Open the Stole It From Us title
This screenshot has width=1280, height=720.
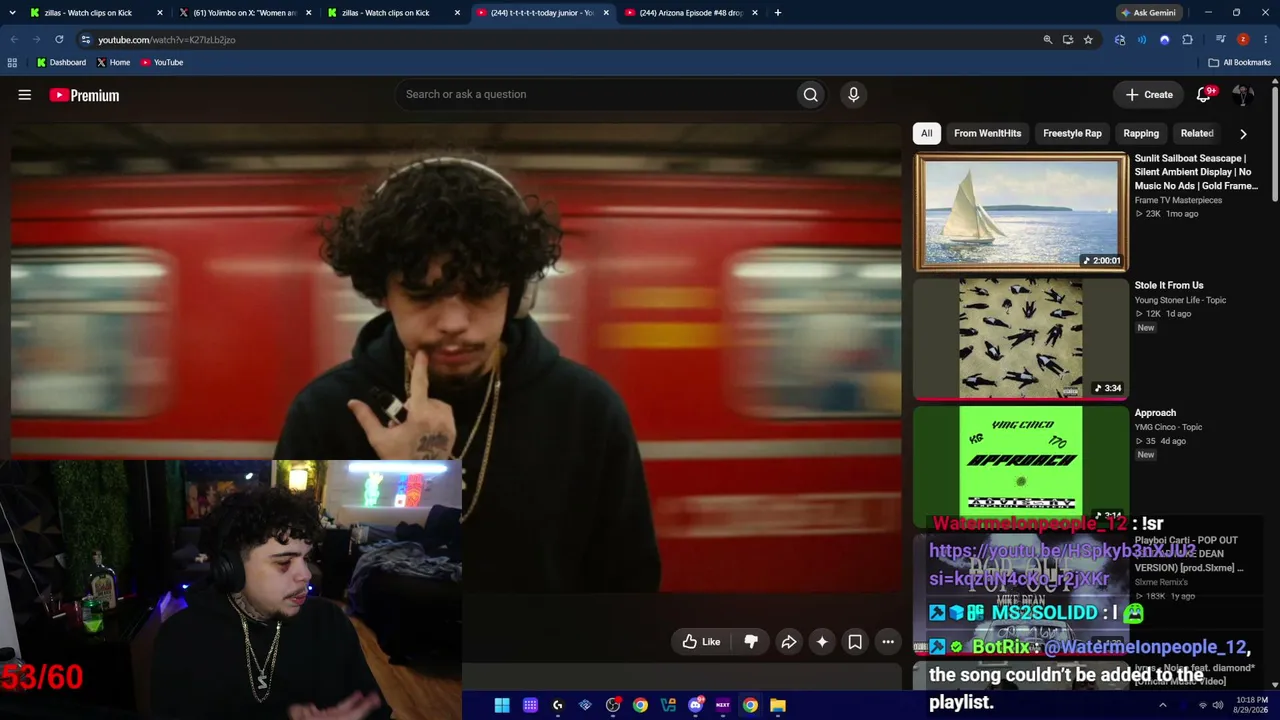pos(1169,285)
